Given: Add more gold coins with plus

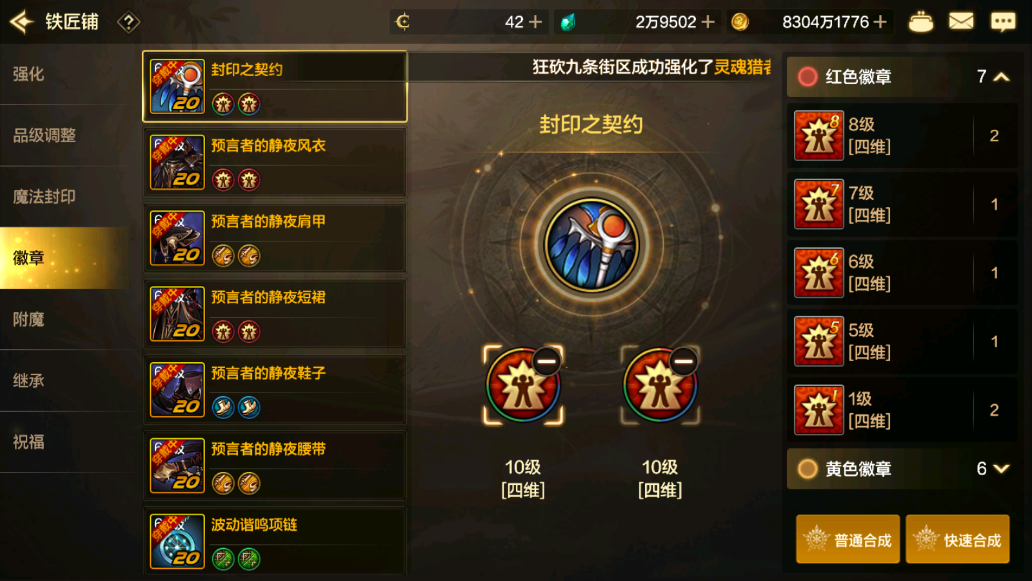Looking at the screenshot, I should [880, 22].
